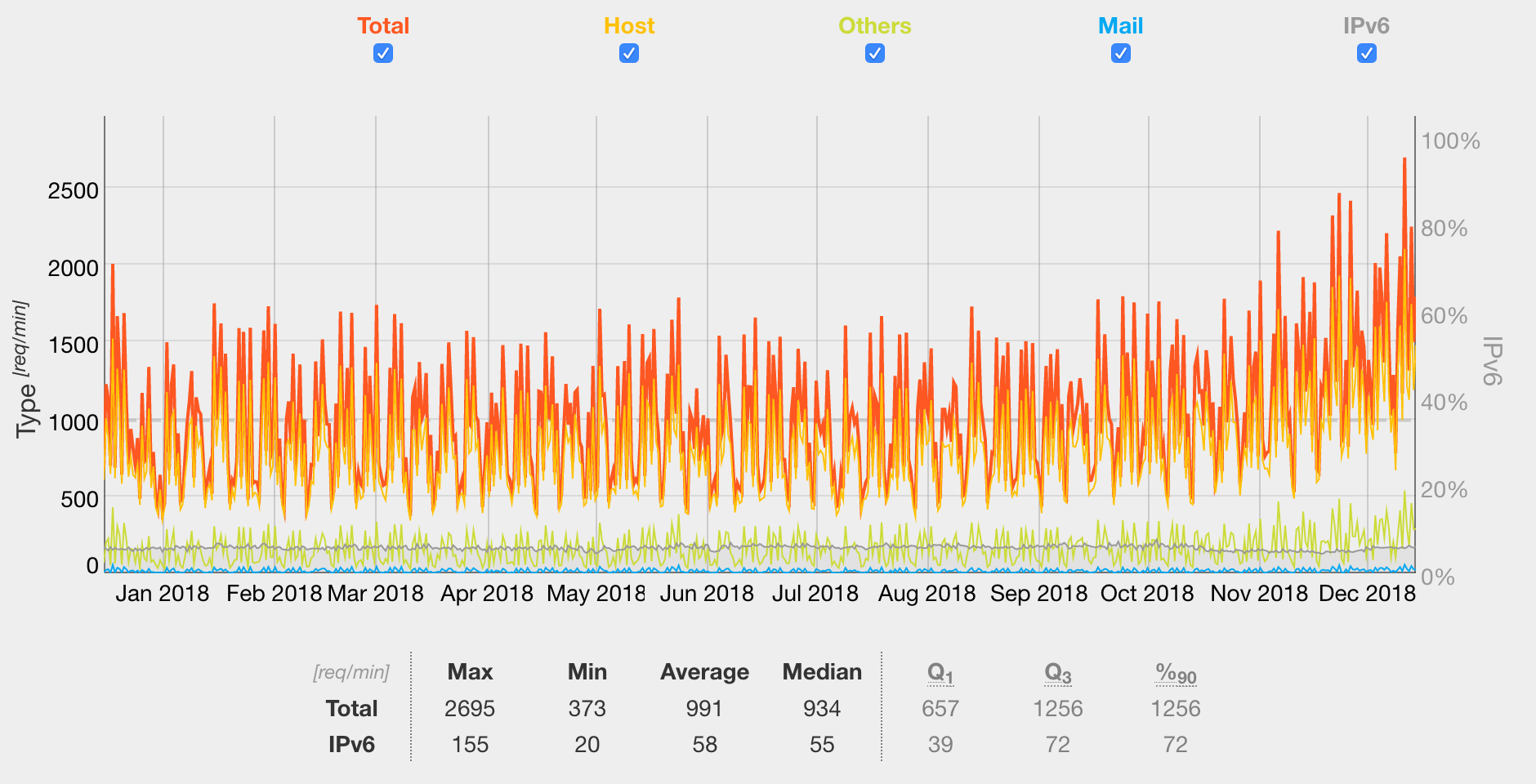Click the Q3 column header
This screenshot has height=784, width=1536.
click(1058, 673)
